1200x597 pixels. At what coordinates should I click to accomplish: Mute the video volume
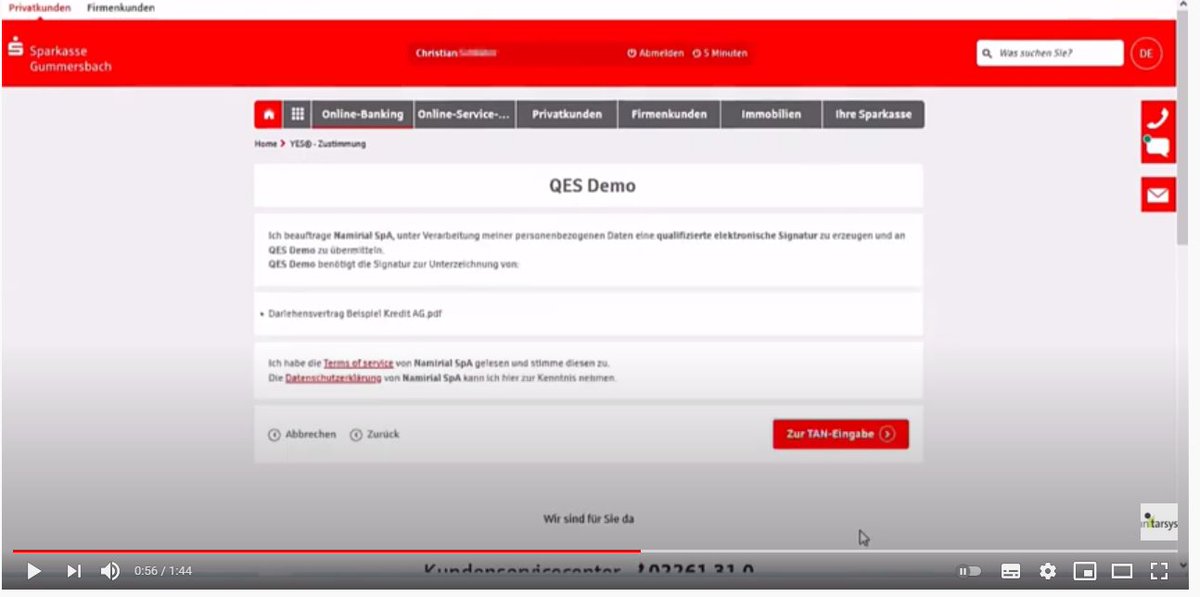pyautogui.click(x=110, y=571)
